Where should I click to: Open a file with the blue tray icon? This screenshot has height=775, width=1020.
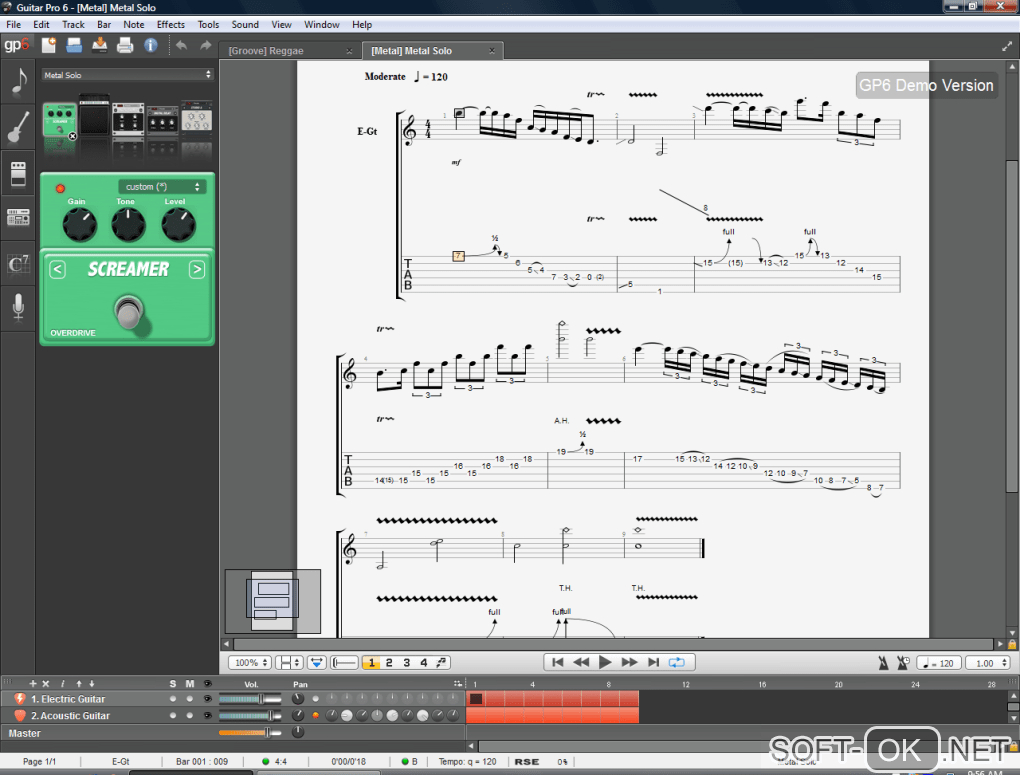pos(74,45)
